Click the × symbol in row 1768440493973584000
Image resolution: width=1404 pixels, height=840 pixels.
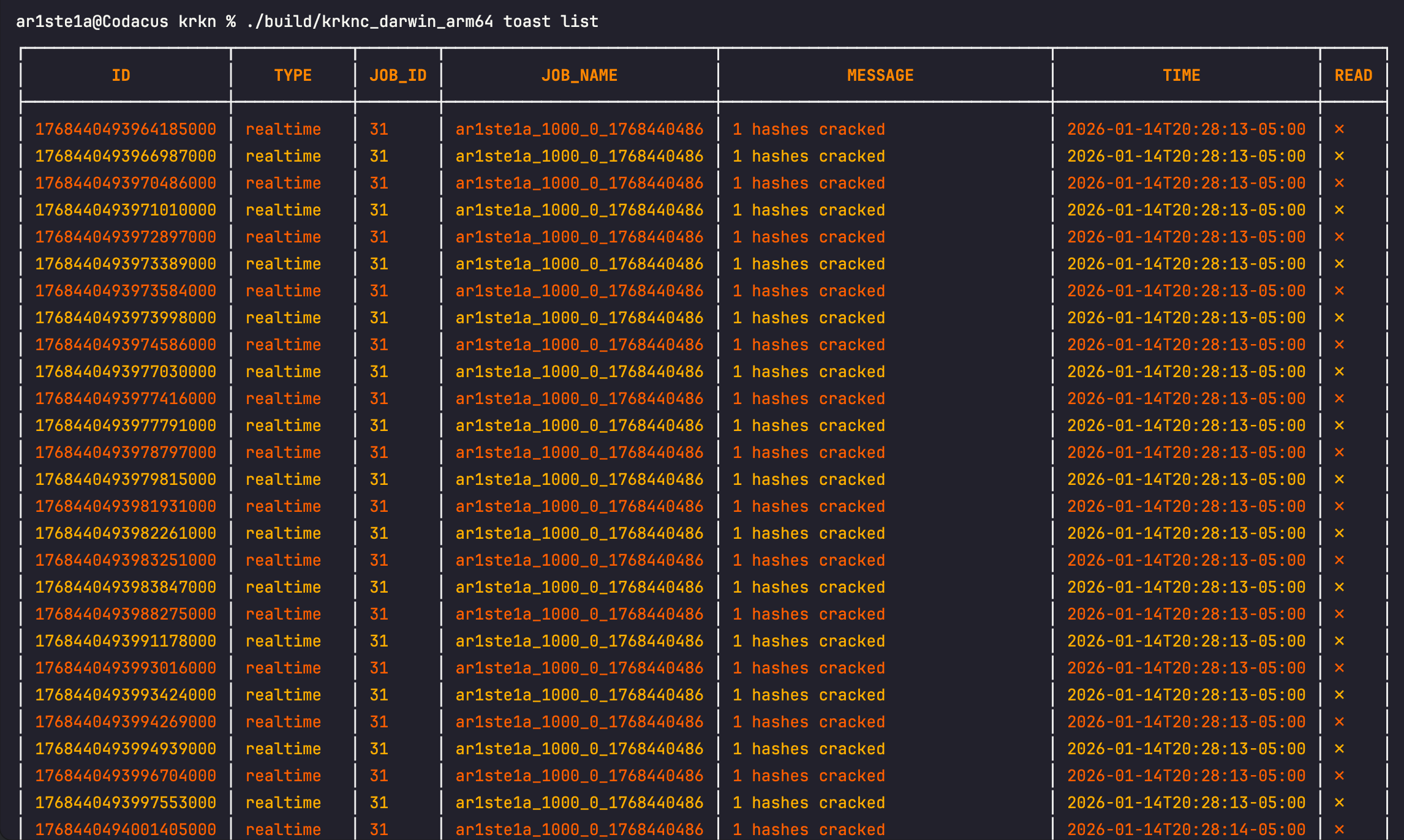coord(1339,291)
